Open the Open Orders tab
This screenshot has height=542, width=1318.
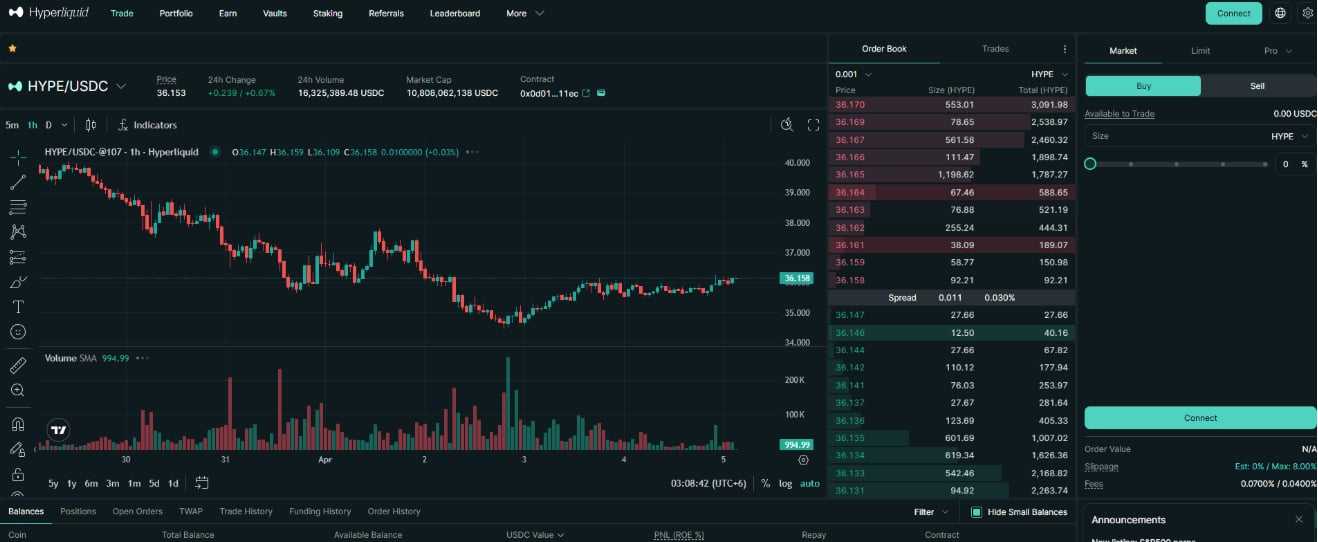point(137,511)
